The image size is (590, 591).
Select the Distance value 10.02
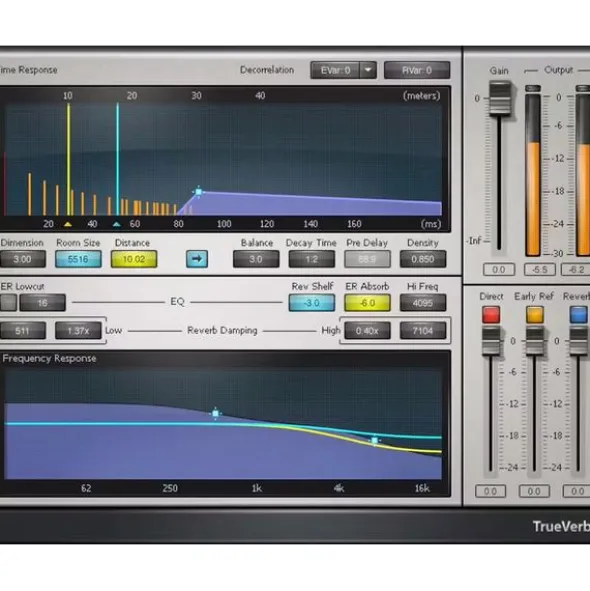click(134, 259)
